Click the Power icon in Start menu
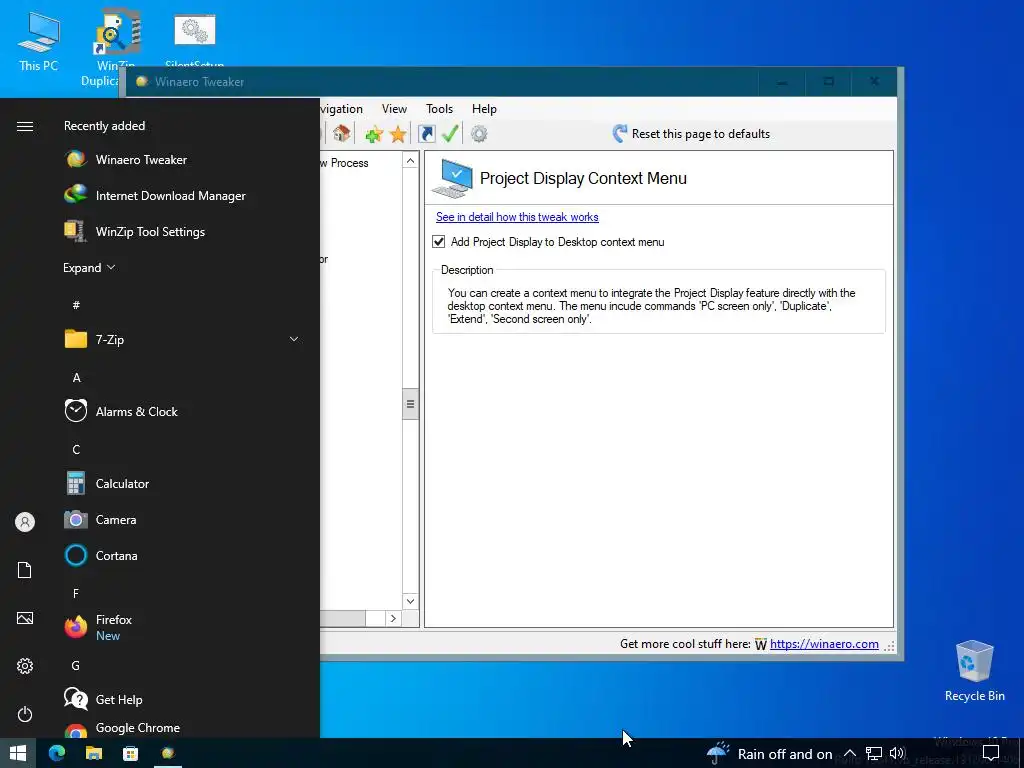Screen dimensions: 1024x768 25,714
